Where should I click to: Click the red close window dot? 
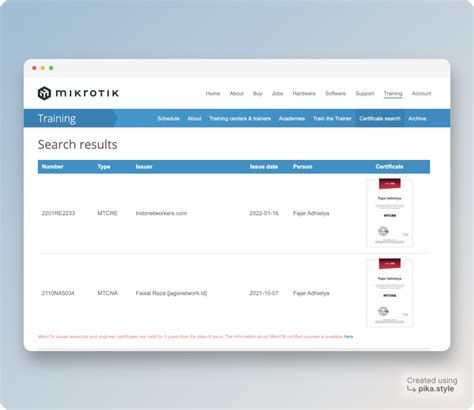(x=34, y=68)
